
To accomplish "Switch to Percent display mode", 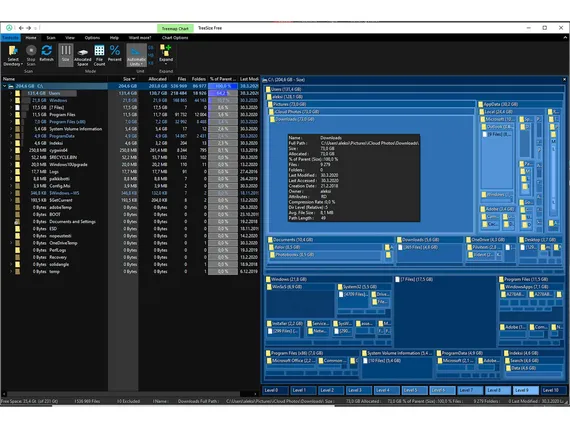I will pos(115,53).
